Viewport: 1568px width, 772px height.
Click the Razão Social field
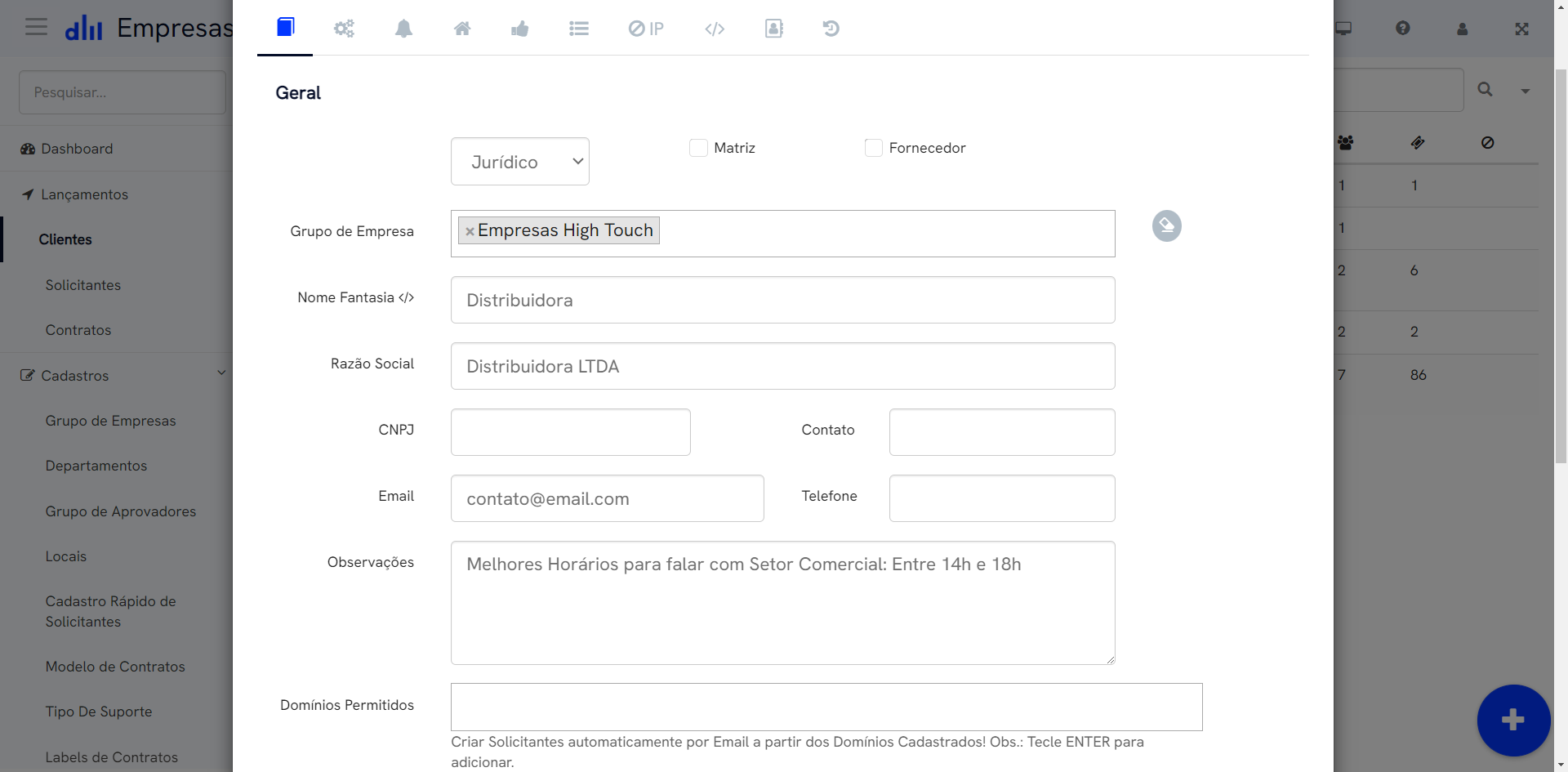pos(783,366)
